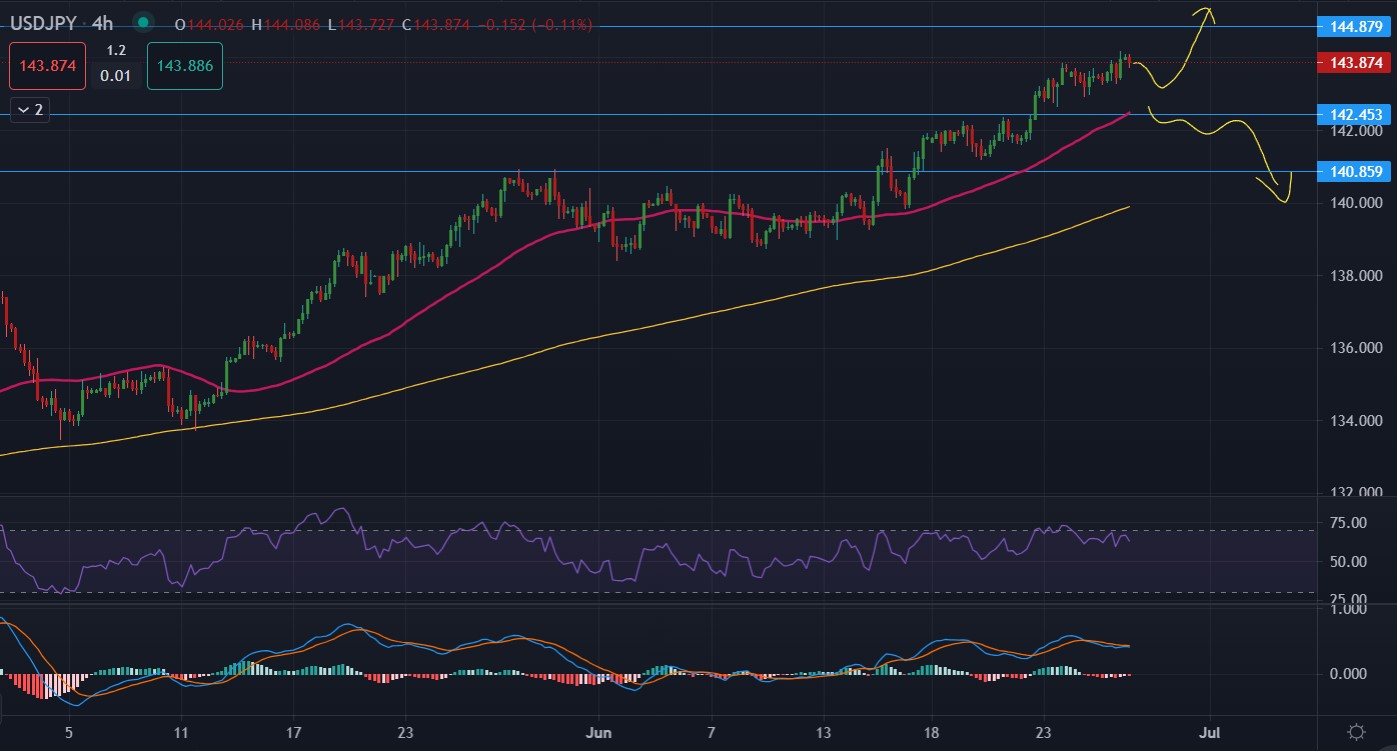
Task: Click the Jul label on the time axis
Action: pyautogui.click(x=1211, y=731)
